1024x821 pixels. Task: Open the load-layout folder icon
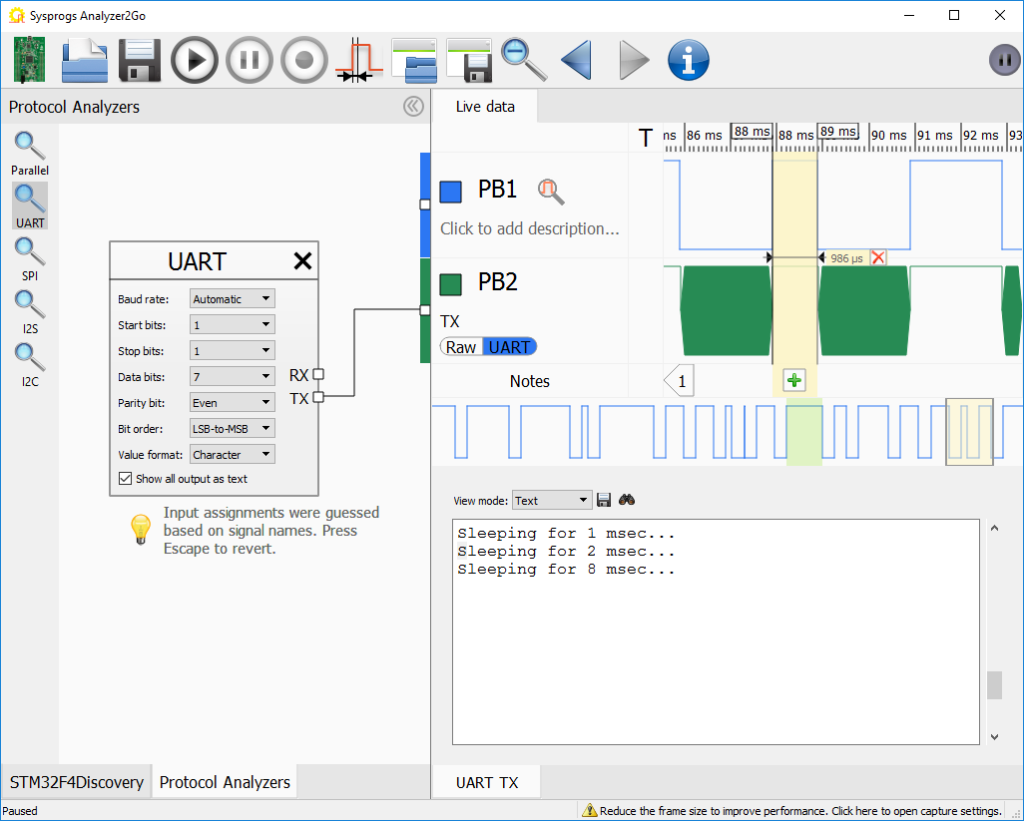(414, 60)
